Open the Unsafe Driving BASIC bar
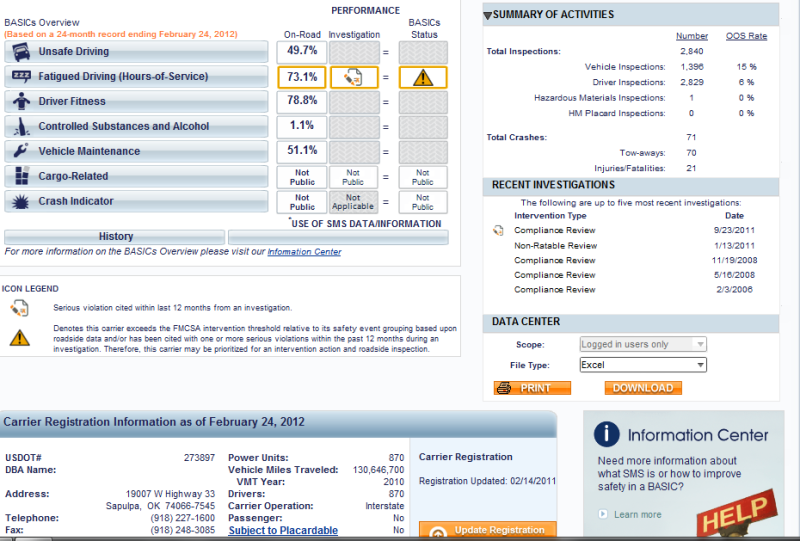This screenshot has width=800, height=541. coord(136,52)
